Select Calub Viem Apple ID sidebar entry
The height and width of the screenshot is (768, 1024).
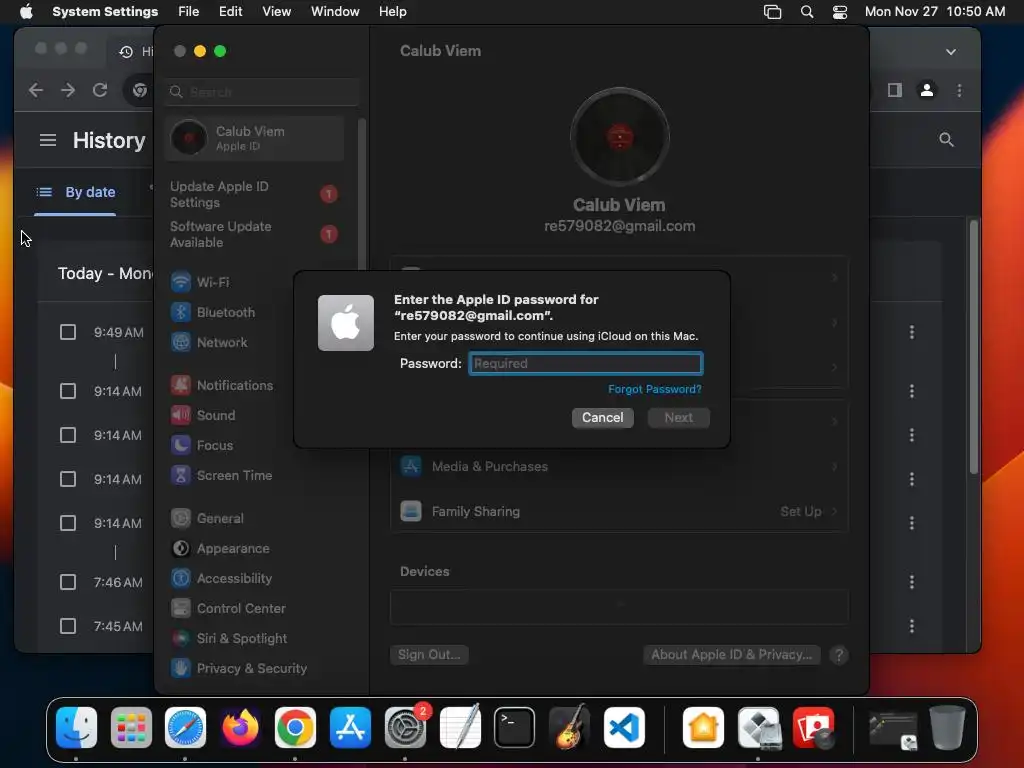[254, 138]
